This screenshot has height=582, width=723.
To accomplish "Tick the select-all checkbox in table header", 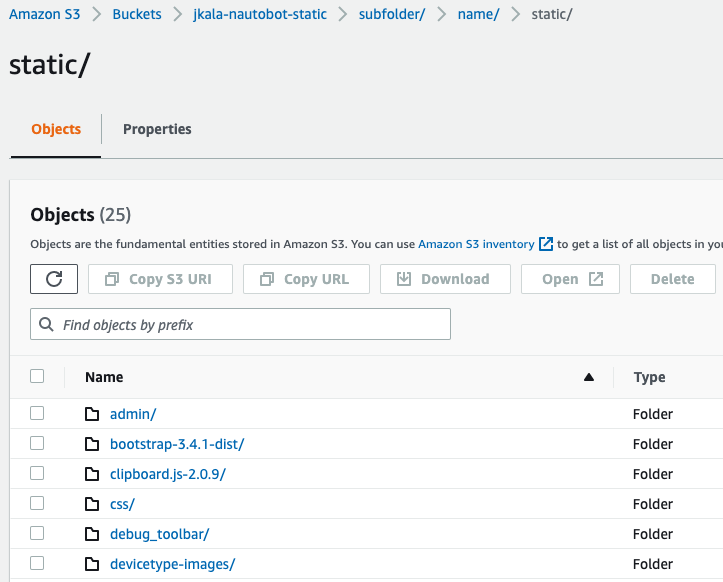I will click(x=37, y=377).
